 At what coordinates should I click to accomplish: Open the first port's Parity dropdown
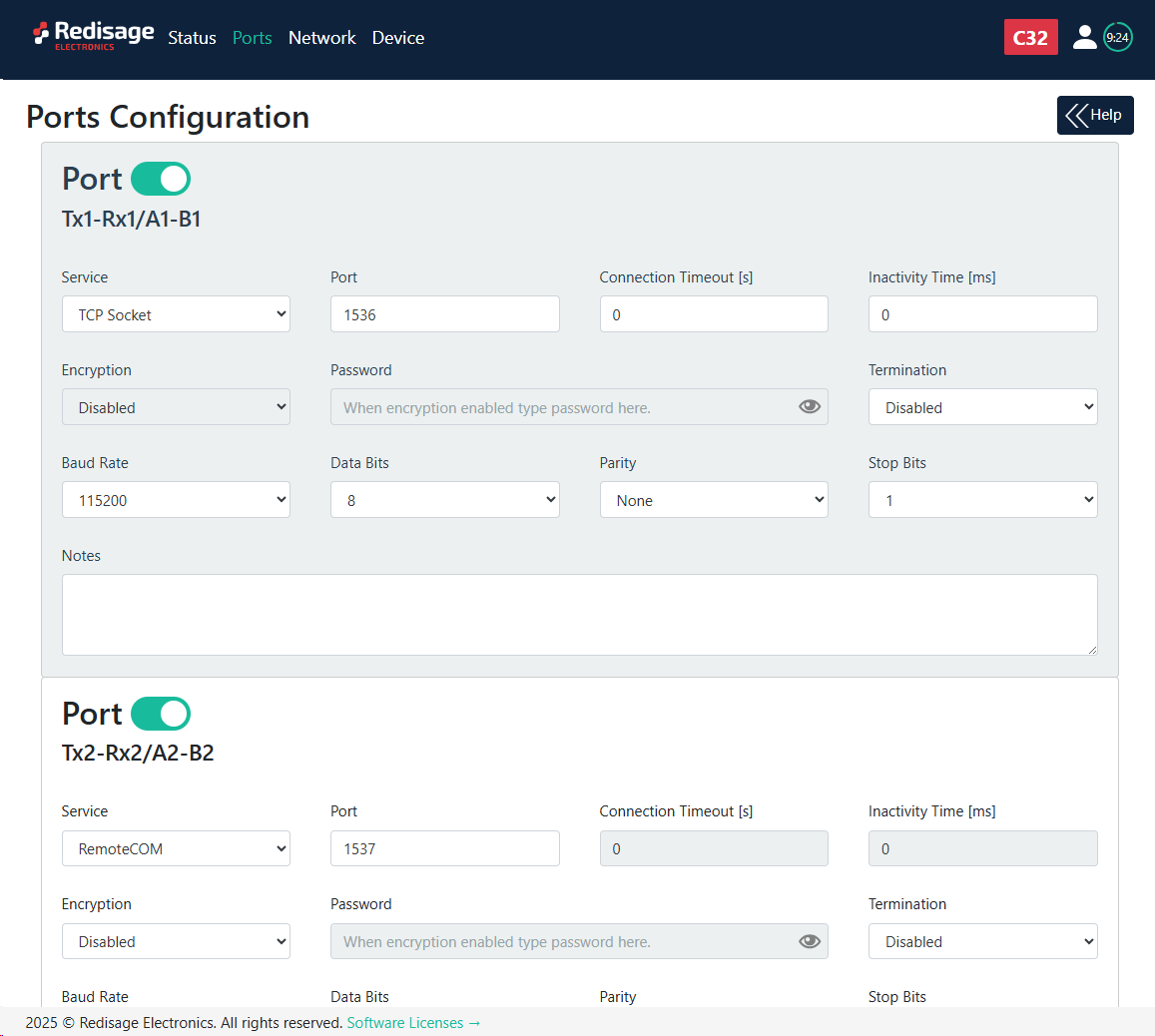coord(713,500)
